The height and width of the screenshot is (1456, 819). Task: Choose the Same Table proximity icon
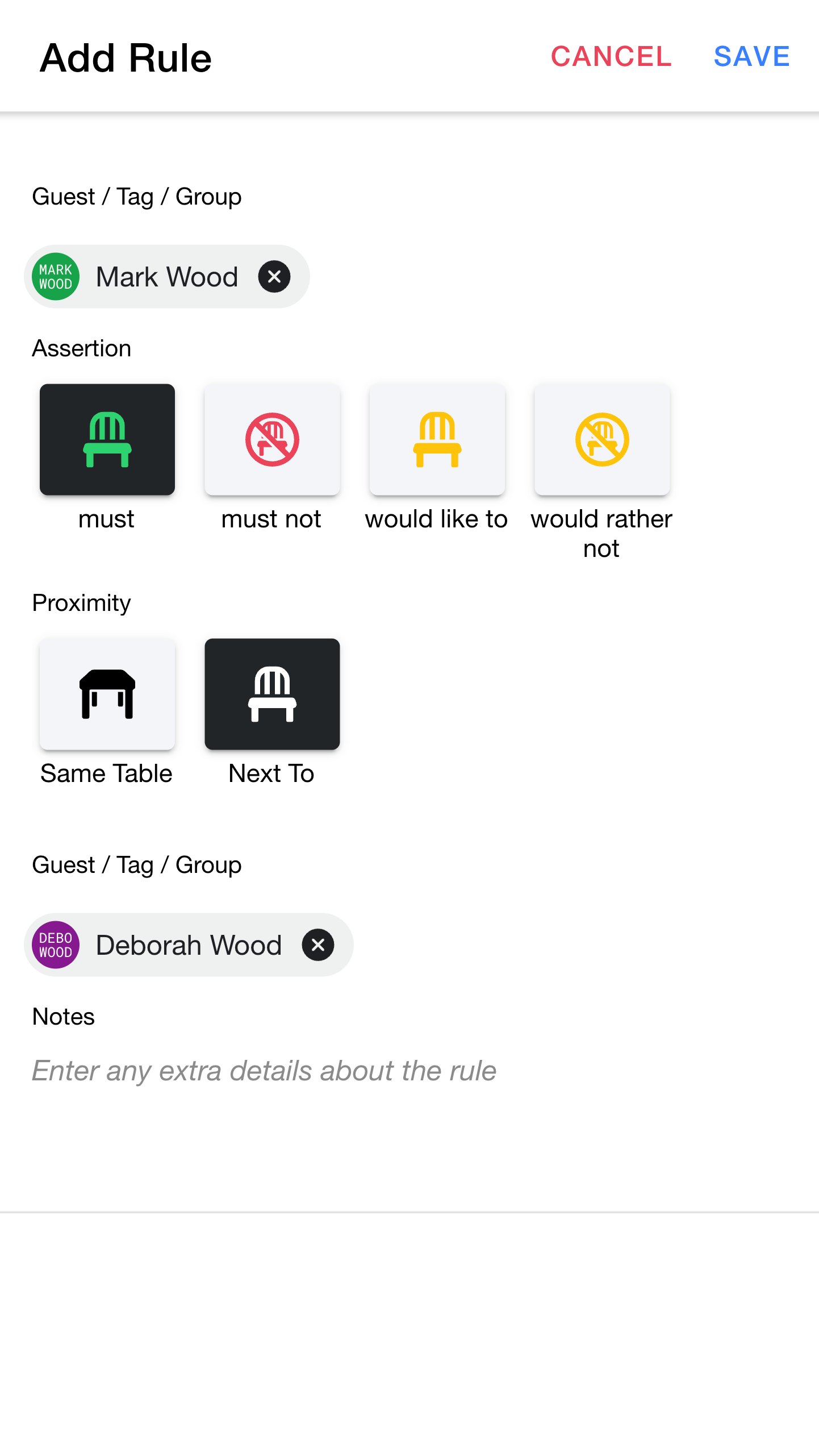pos(107,694)
